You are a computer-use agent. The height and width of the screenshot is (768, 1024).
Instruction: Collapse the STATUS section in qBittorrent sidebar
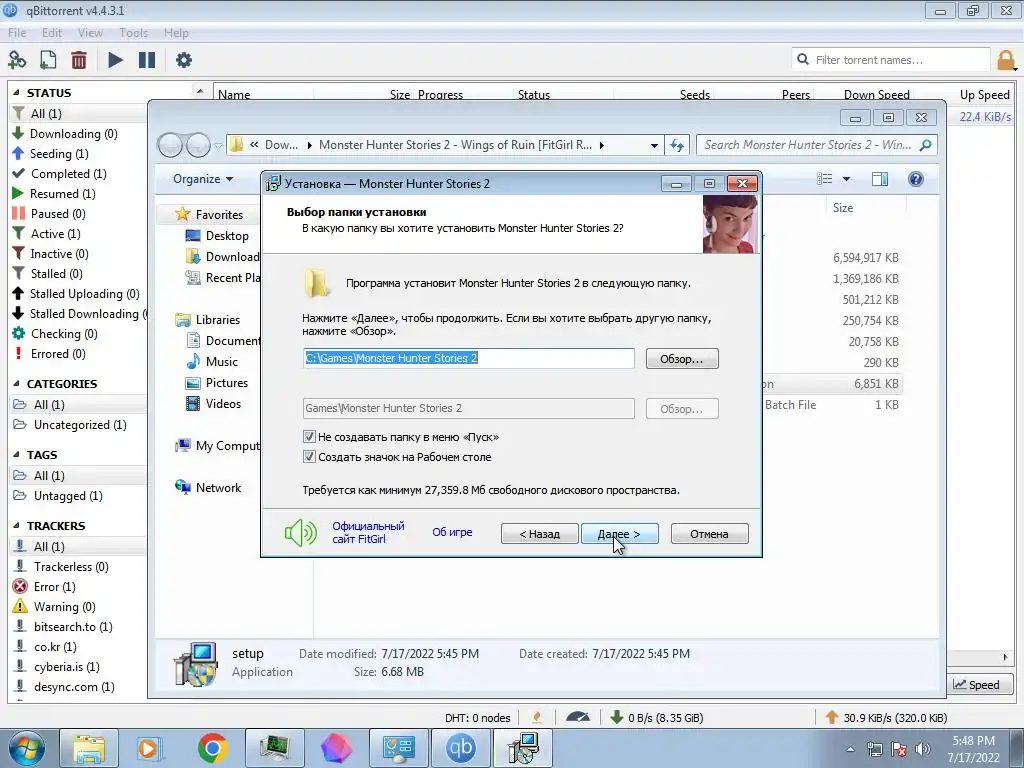16,93
